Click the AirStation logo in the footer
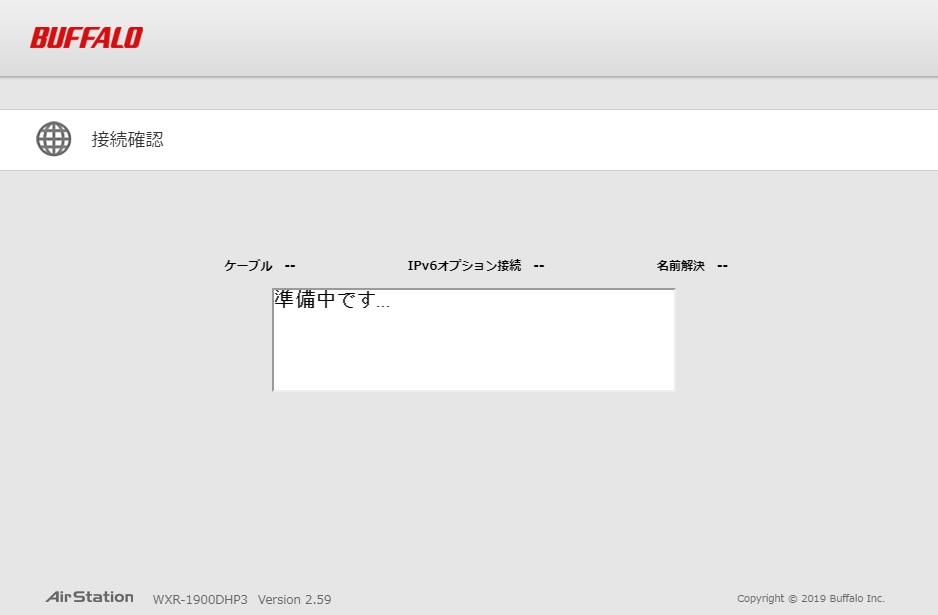This screenshot has width=938, height=615. tap(89, 597)
